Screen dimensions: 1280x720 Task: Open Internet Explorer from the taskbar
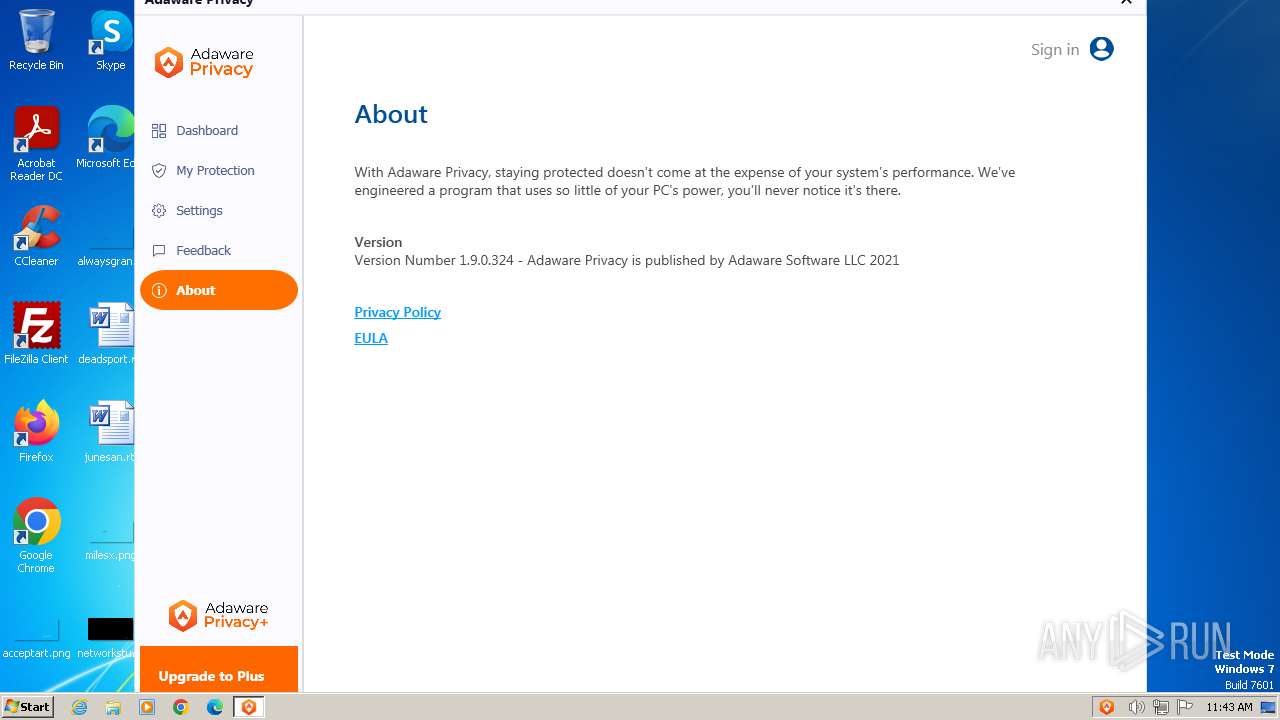pyautogui.click(x=80, y=707)
